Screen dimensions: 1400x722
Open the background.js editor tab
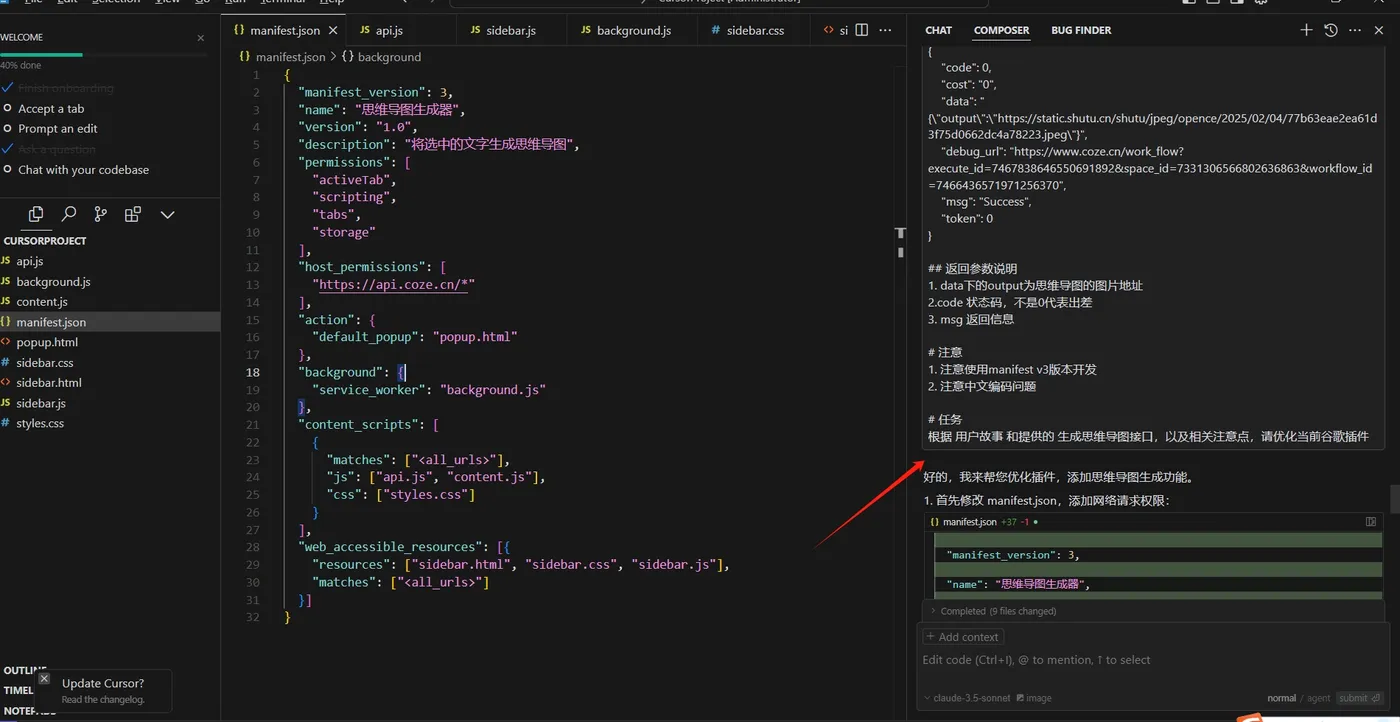633,30
